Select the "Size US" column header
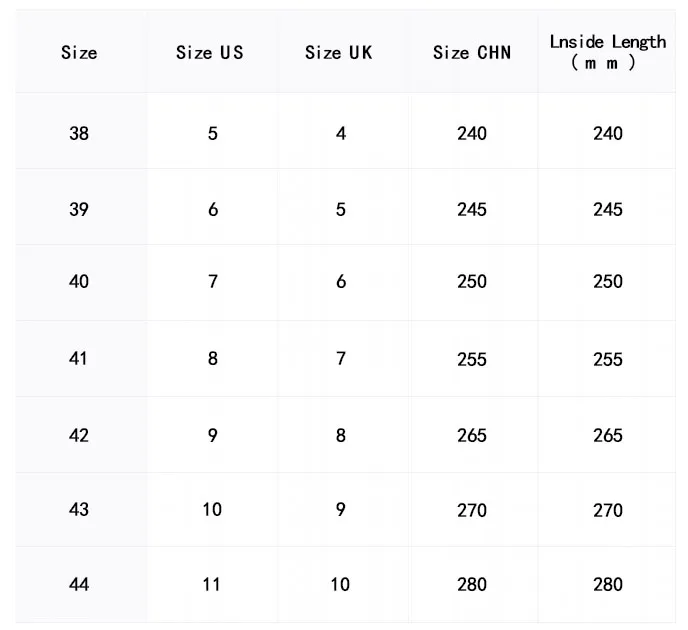Screen dimensions: 688x630 210,52
